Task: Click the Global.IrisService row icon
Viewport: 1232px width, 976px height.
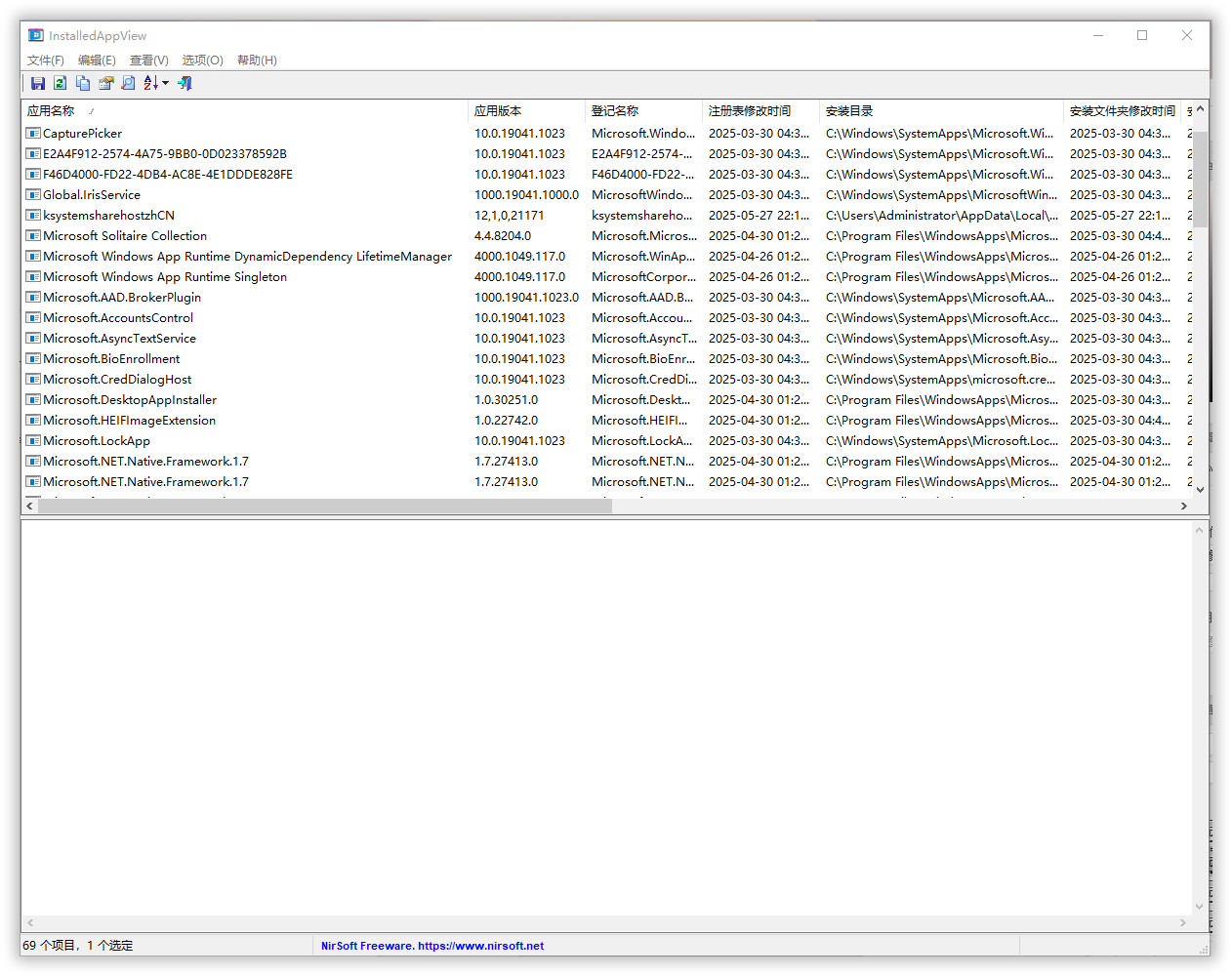Action: click(x=33, y=195)
